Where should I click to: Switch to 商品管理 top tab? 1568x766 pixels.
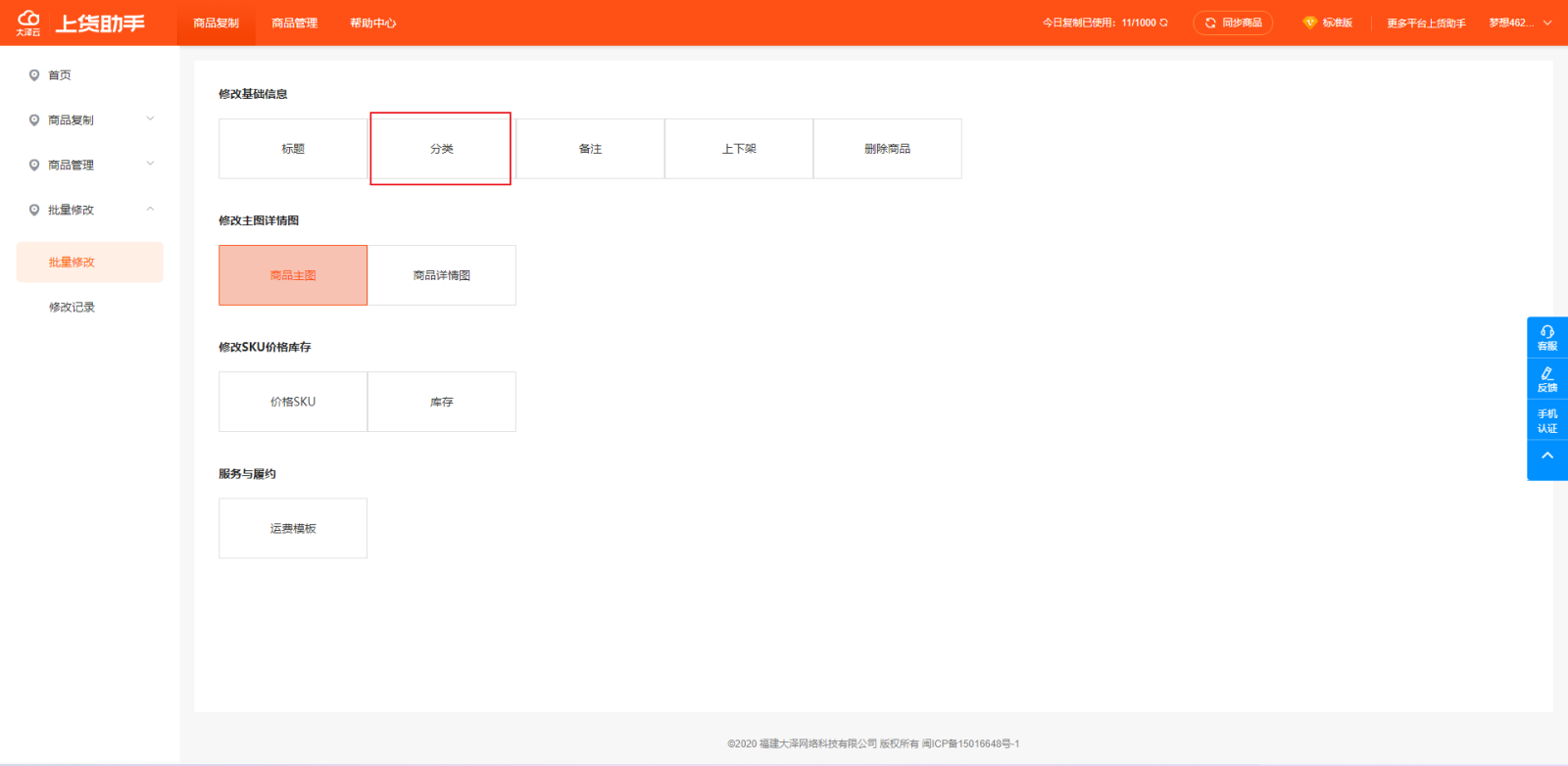tap(294, 23)
